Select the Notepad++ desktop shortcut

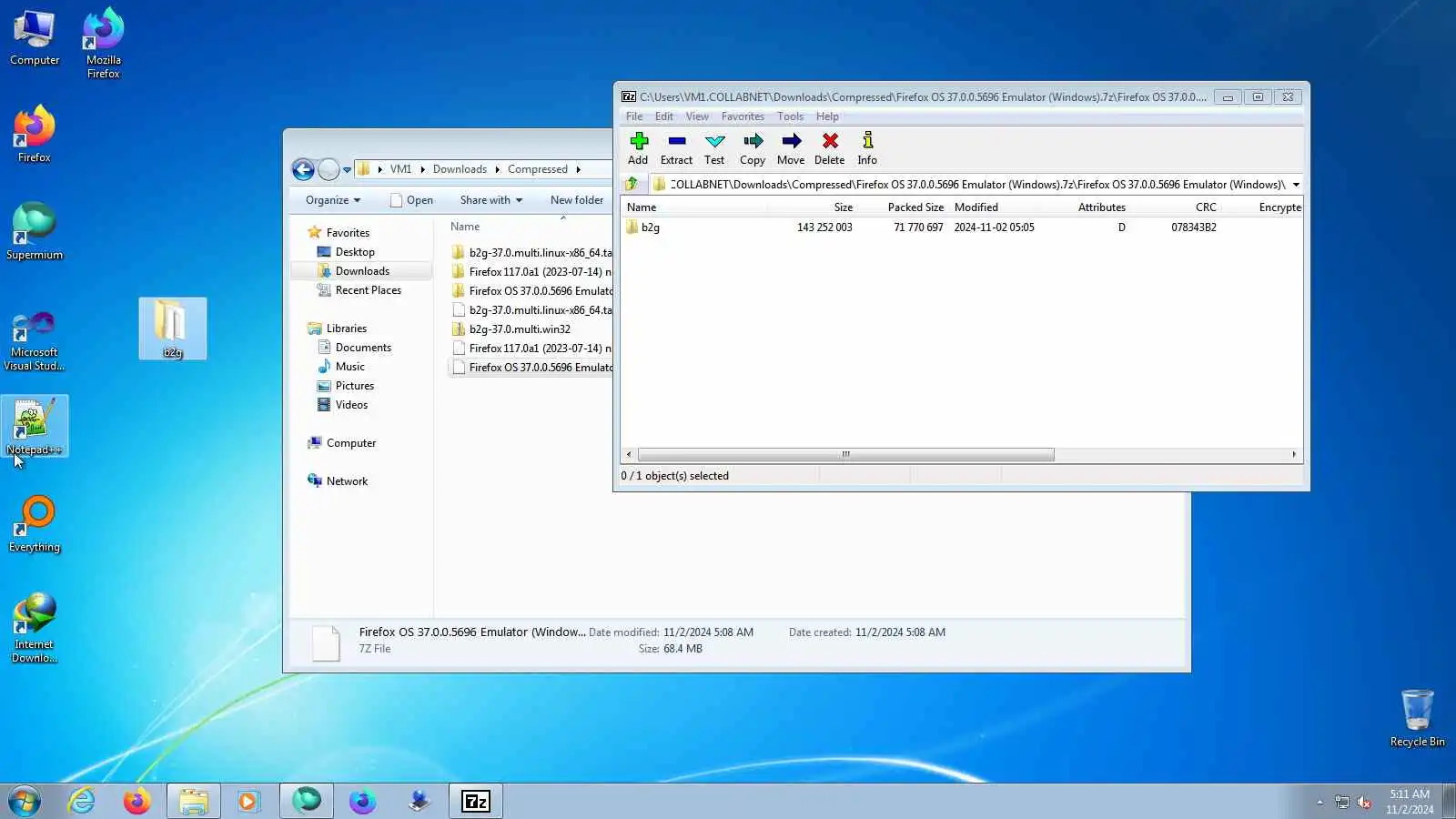(x=35, y=426)
